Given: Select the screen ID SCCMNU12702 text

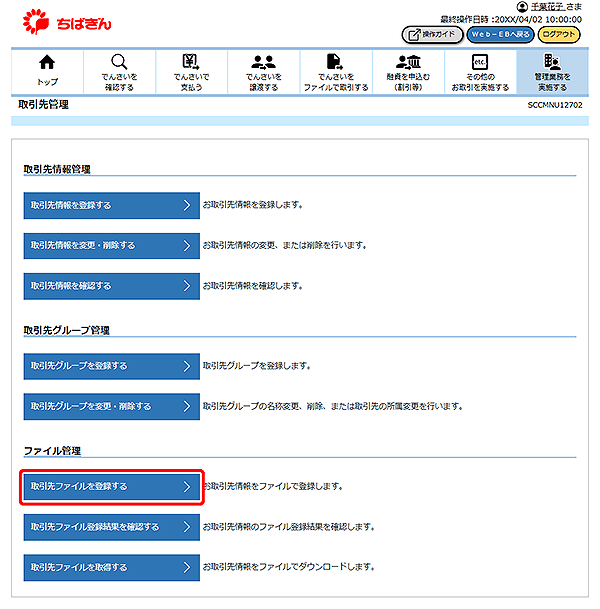Looking at the screenshot, I should (555, 105).
